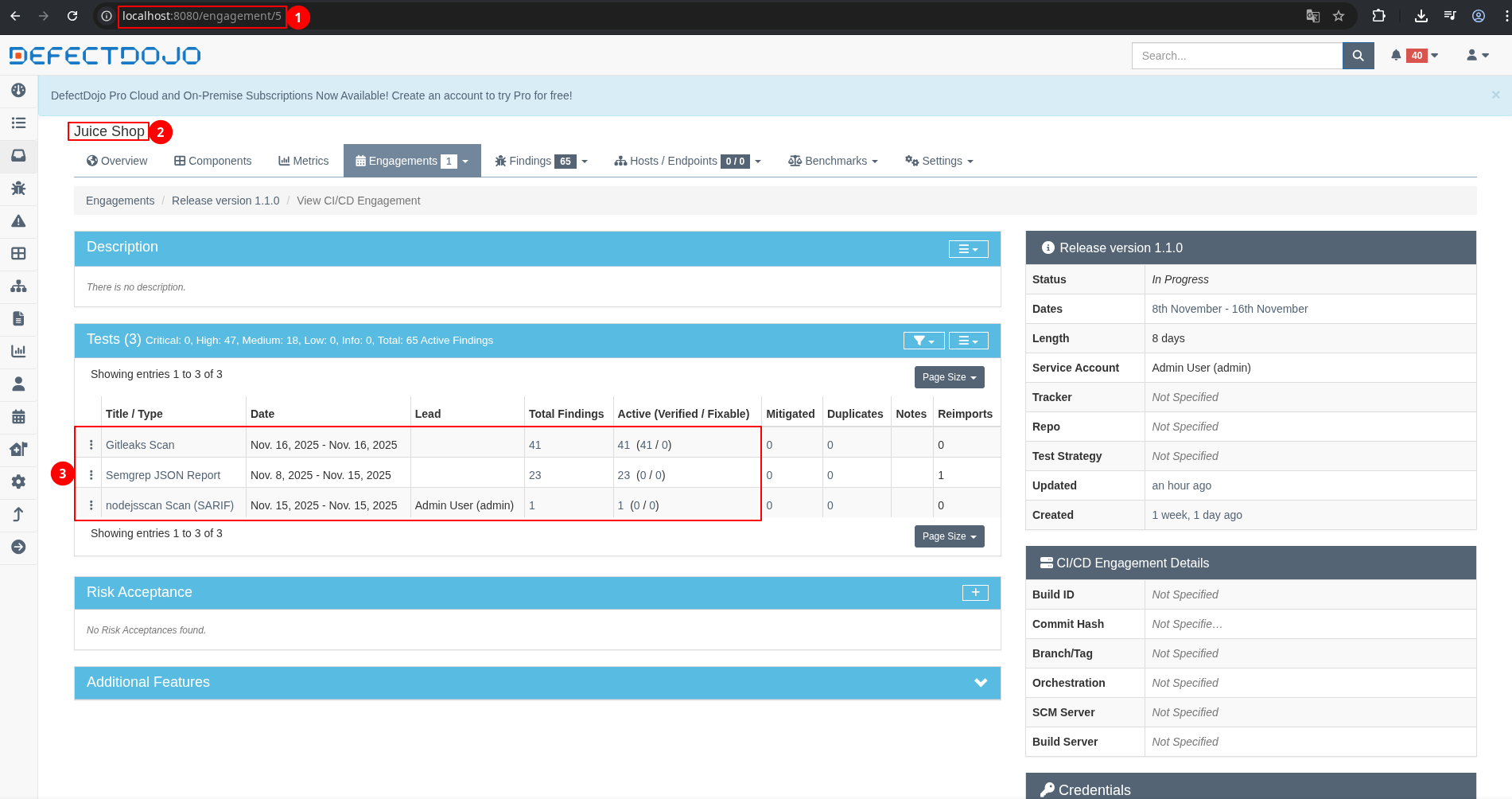Click the bug Findings icon in the sidebar

18,189
